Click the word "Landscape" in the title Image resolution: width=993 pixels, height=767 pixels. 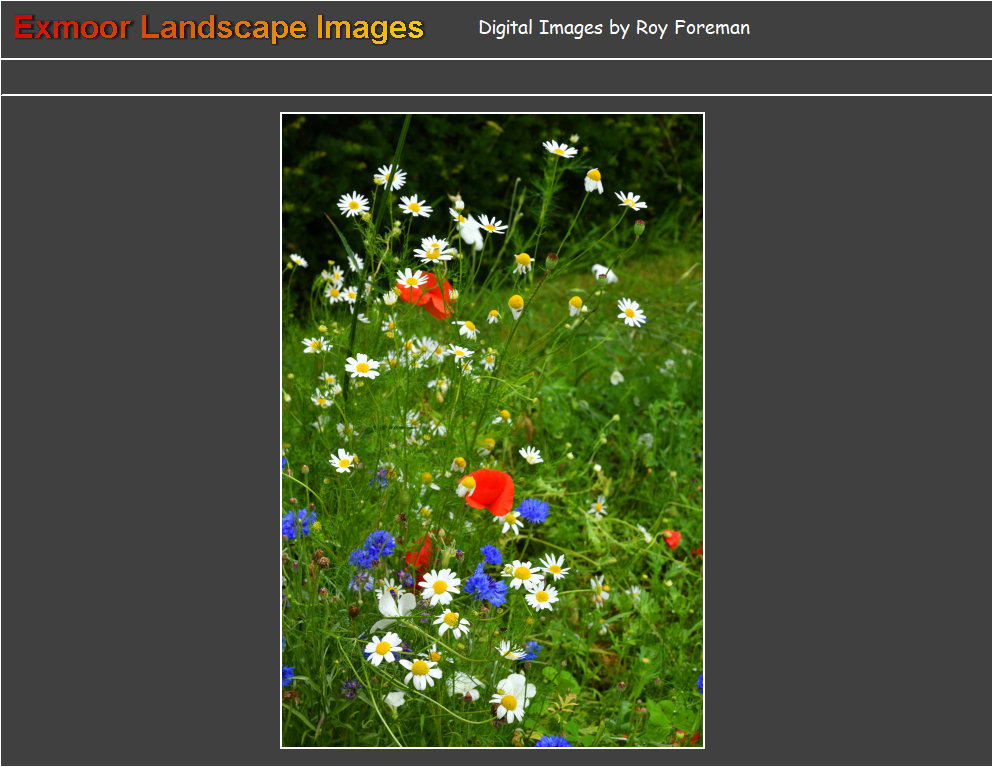click(x=225, y=28)
